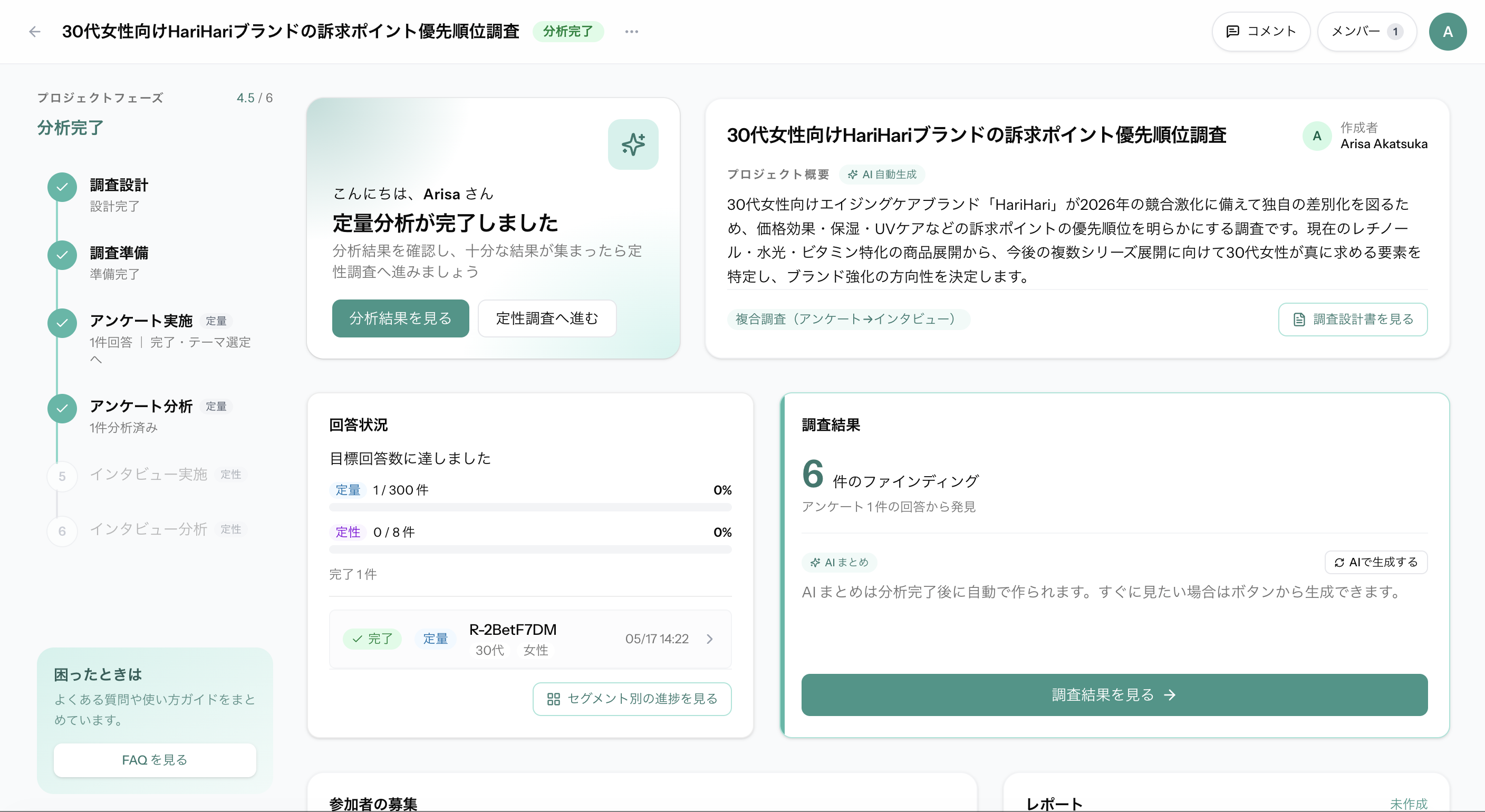Click the AI まとめ badge
This screenshot has width=1485, height=812.
840,563
